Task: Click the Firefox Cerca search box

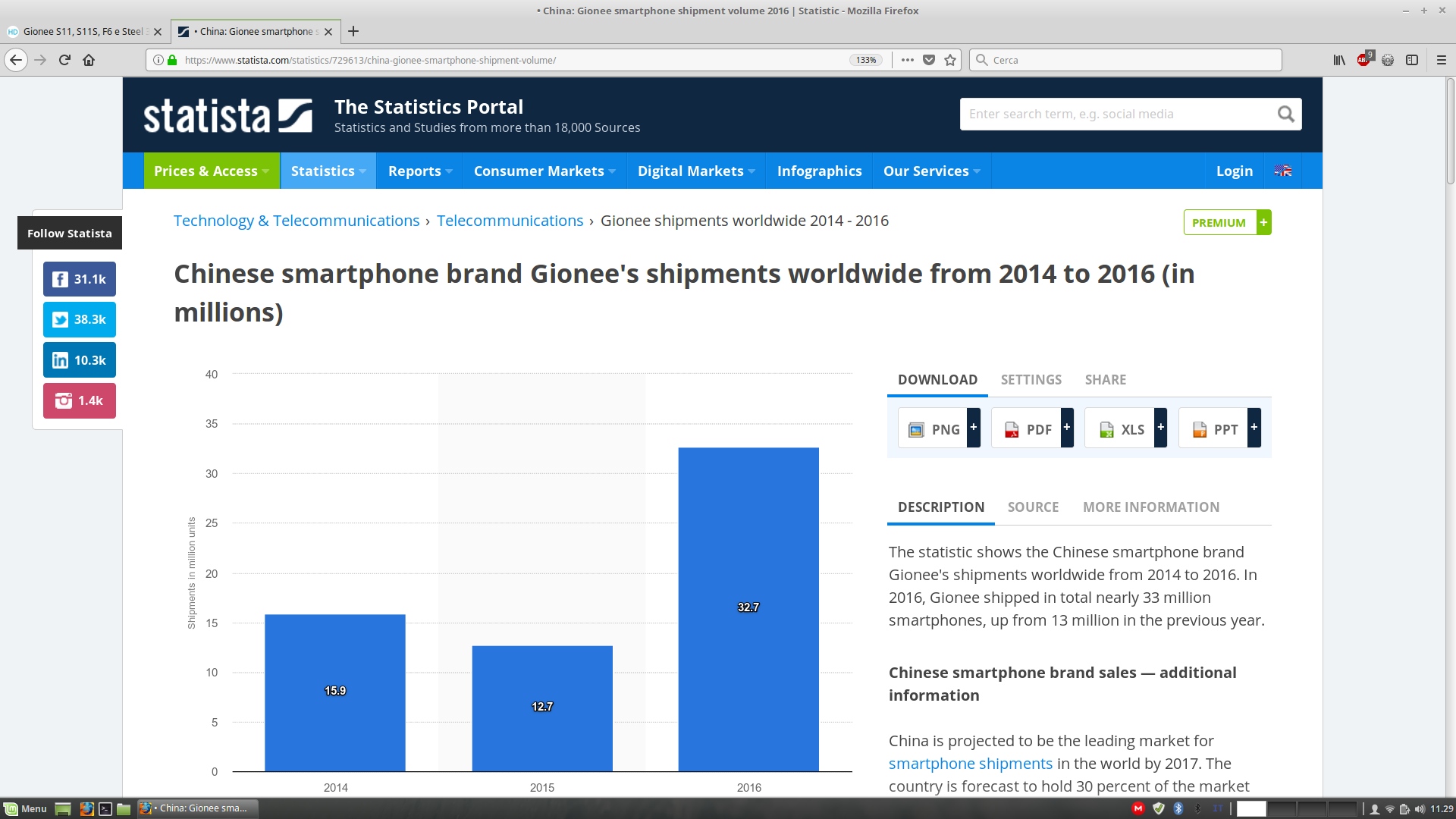Action: [1125, 60]
